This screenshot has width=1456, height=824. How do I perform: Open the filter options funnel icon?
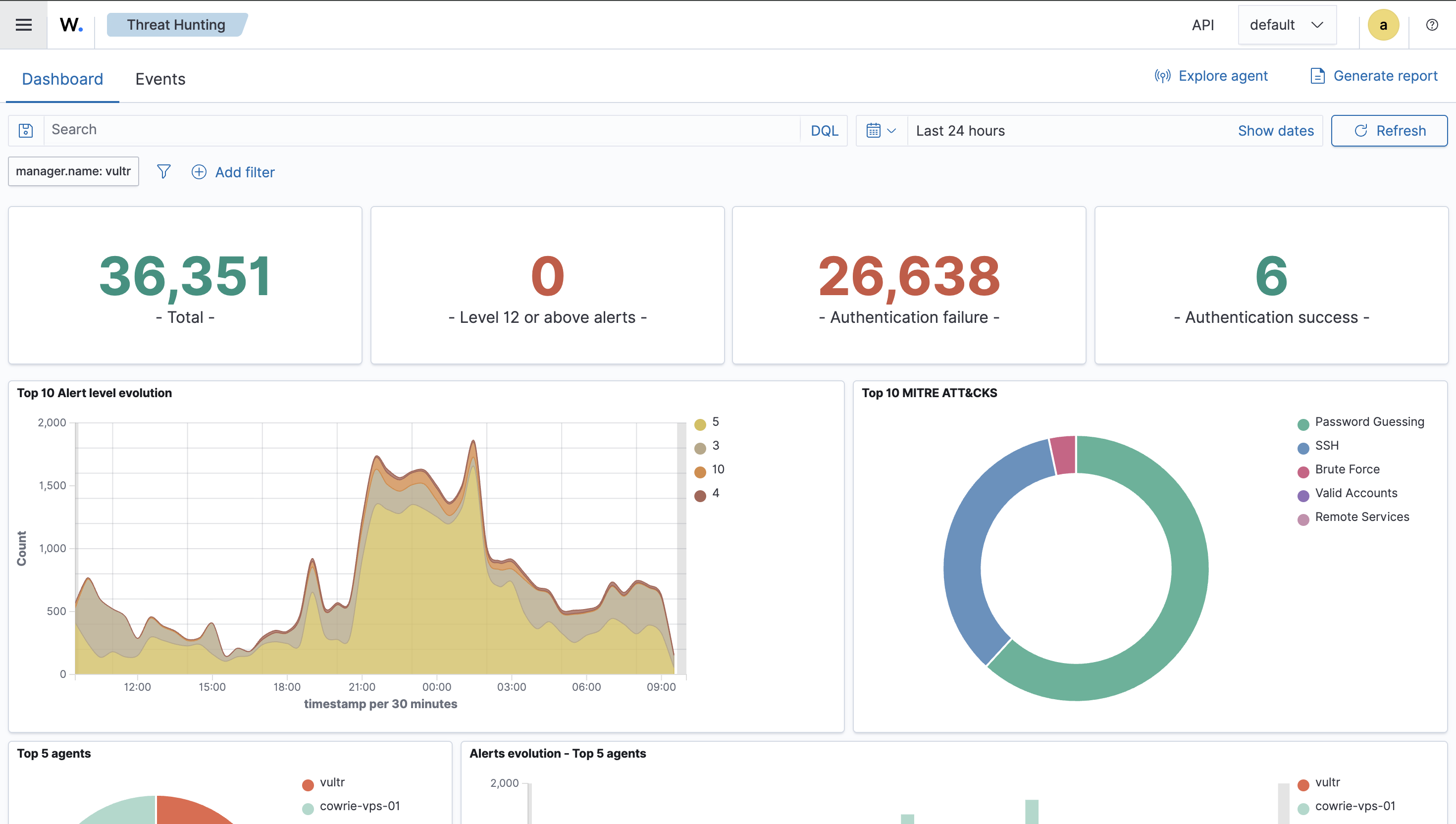[x=163, y=171]
